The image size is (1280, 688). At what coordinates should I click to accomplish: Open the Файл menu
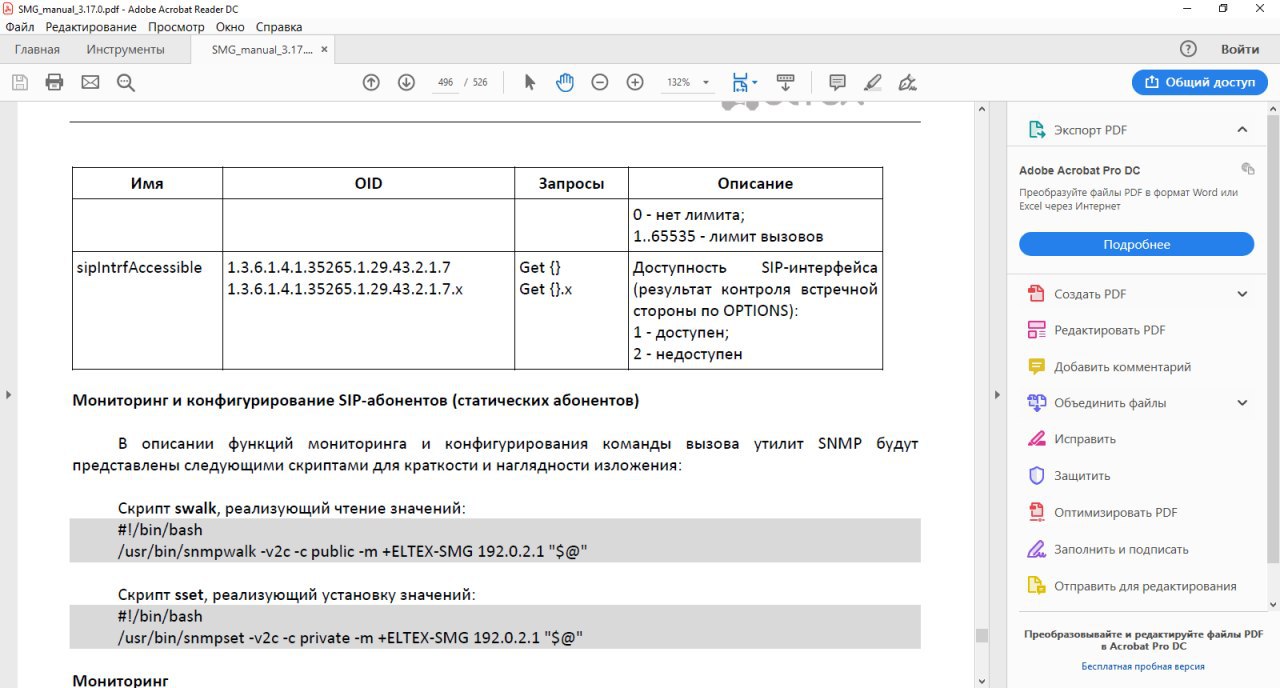(x=20, y=27)
